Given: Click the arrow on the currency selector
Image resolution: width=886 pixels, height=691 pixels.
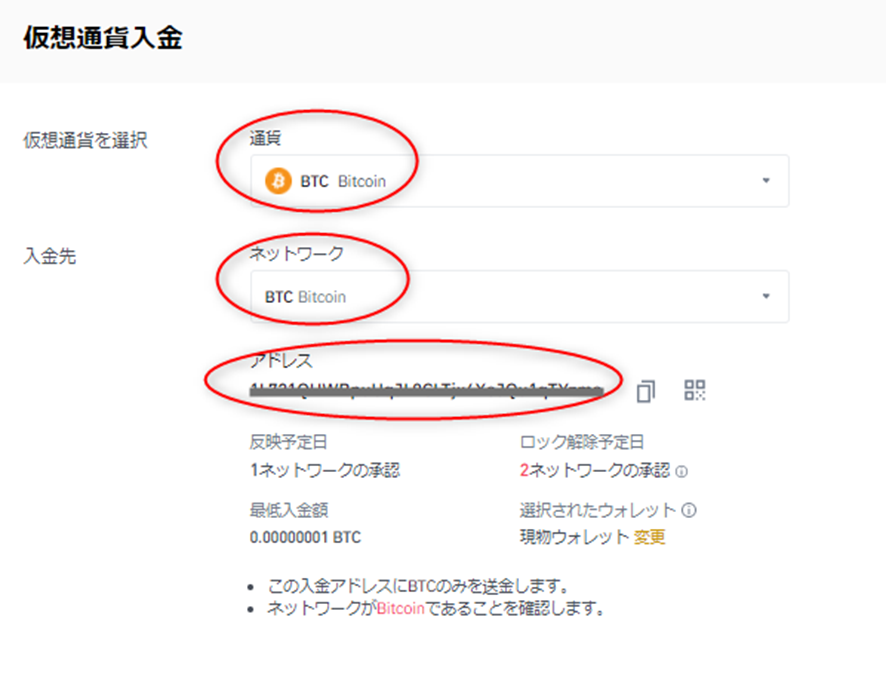Looking at the screenshot, I should pyautogui.click(x=766, y=182).
